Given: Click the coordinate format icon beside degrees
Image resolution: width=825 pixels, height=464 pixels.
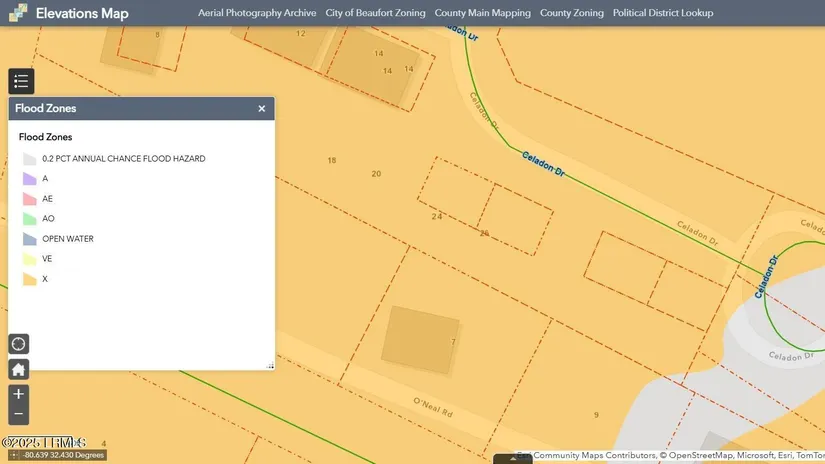Looking at the screenshot, I should 13,455.
